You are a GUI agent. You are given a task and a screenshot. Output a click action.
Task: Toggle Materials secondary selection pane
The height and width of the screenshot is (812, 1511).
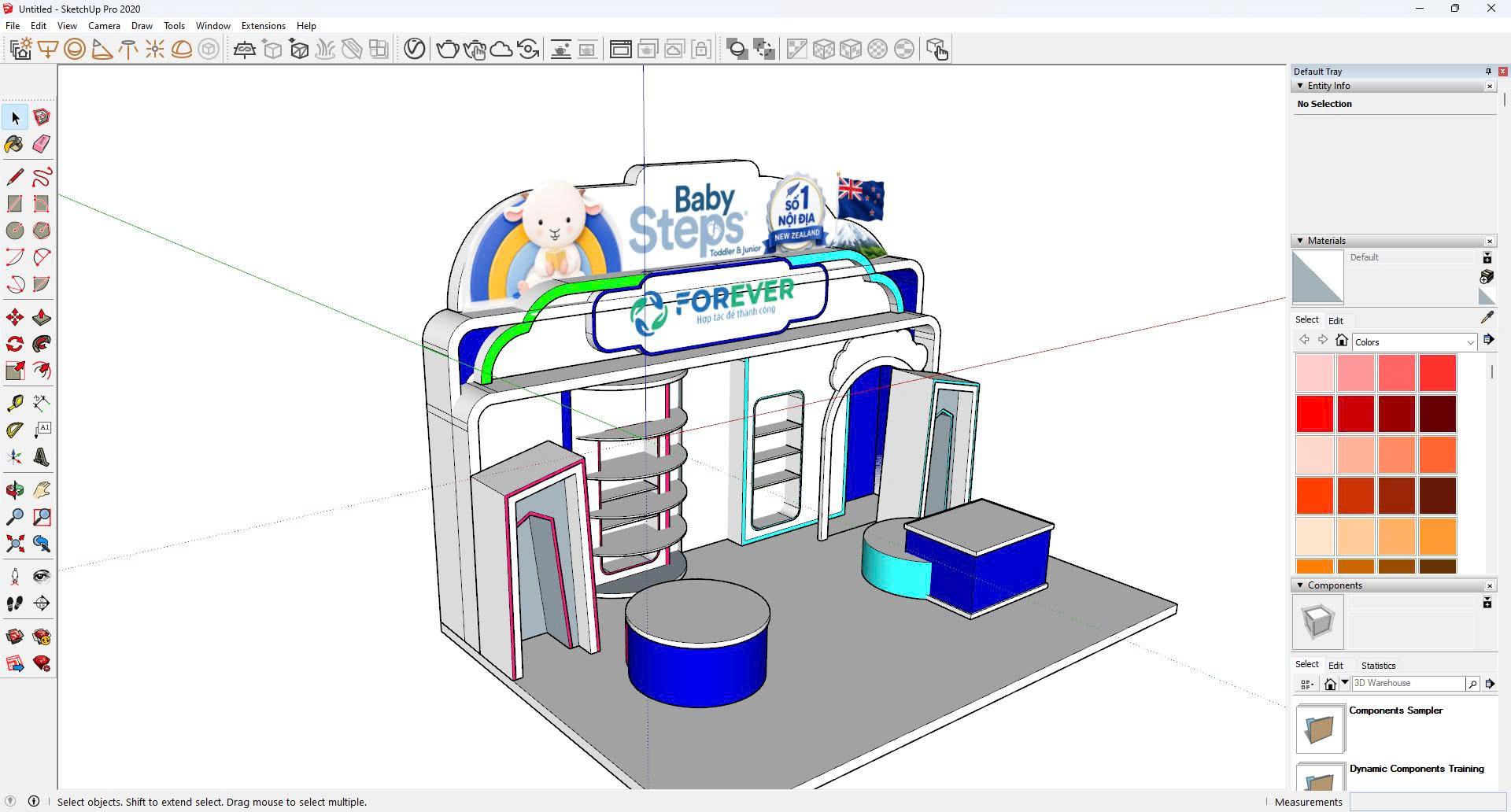coord(1487,258)
